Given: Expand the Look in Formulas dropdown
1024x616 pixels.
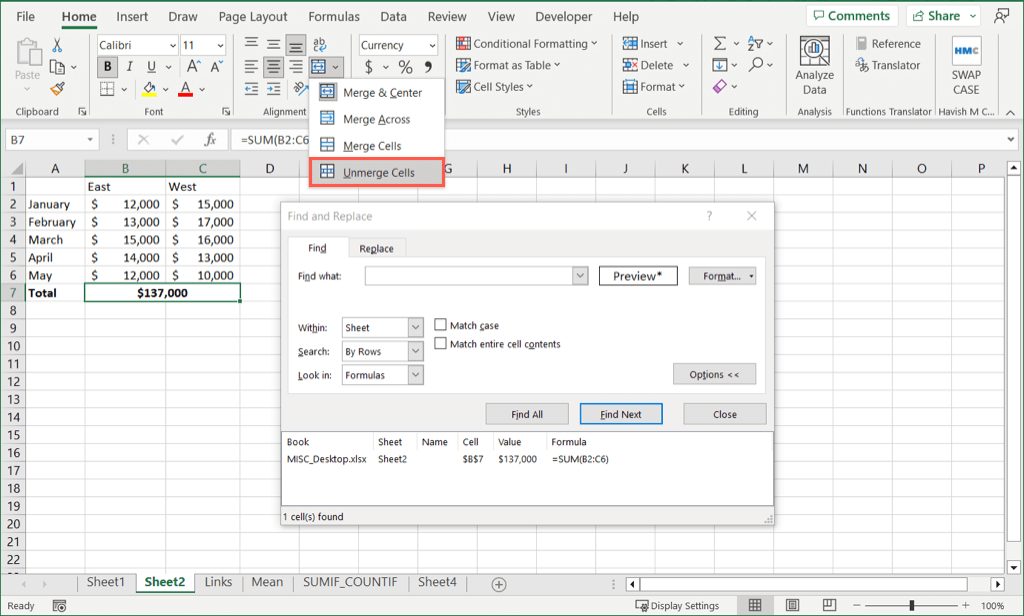Looking at the screenshot, I should (x=383, y=375).
